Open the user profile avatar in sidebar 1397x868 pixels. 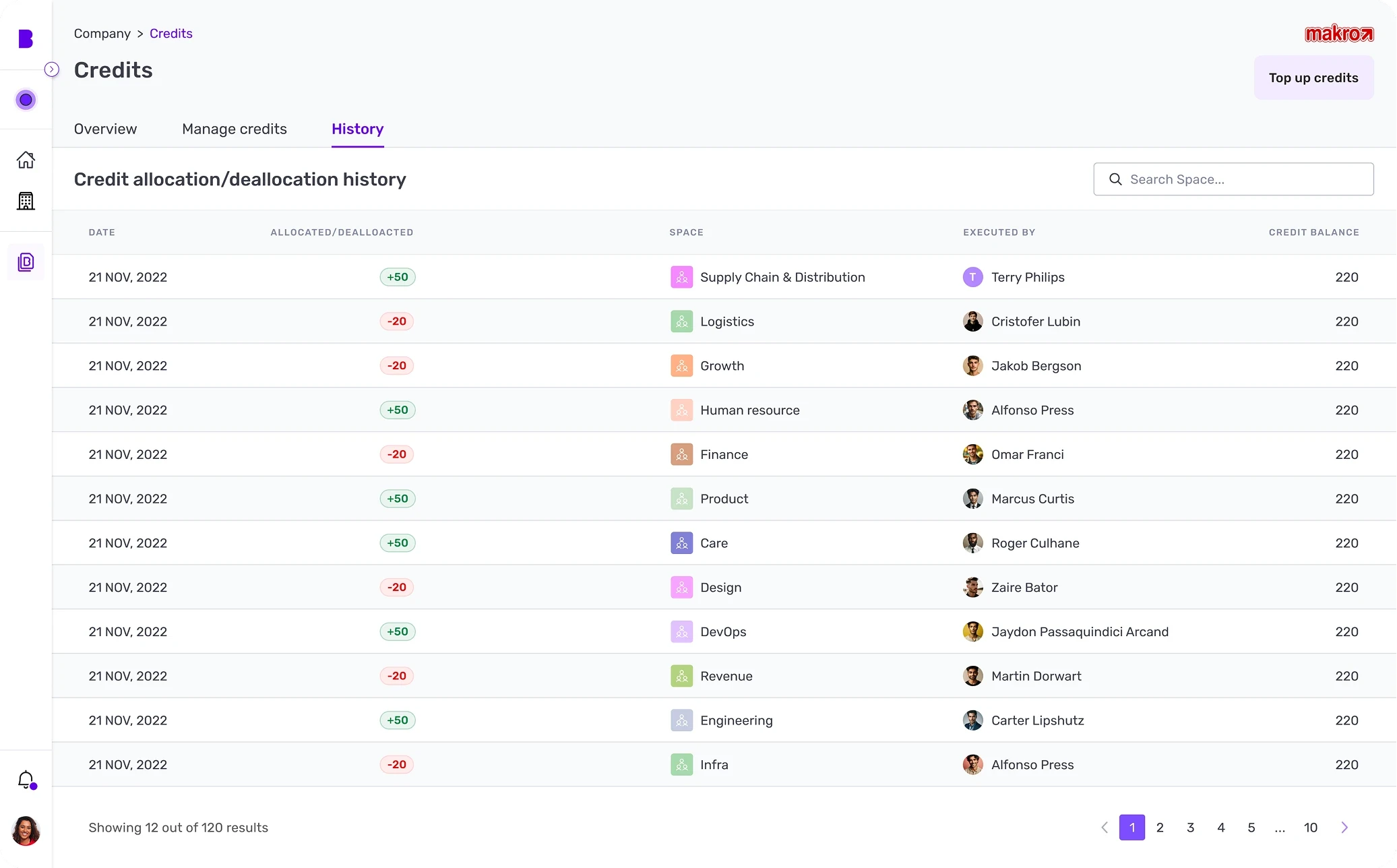pyautogui.click(x=26, y=831)
